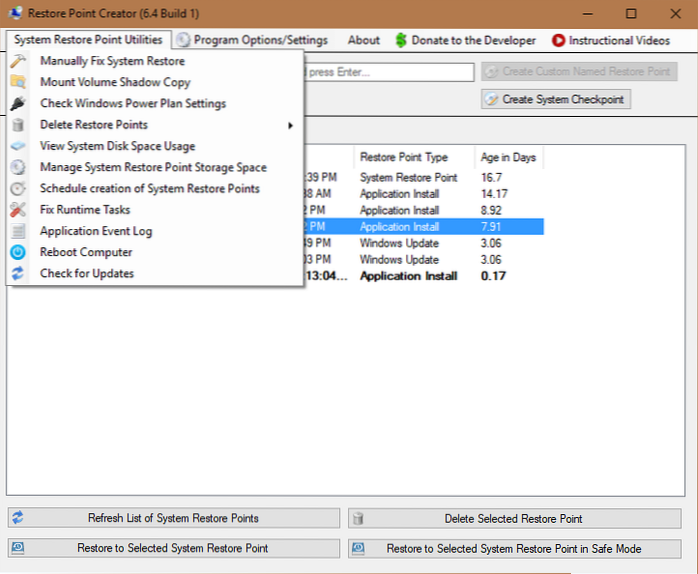The image size is (698, 574).
Task: Sort the list by Age in Days column header
Action: [508, 157]
